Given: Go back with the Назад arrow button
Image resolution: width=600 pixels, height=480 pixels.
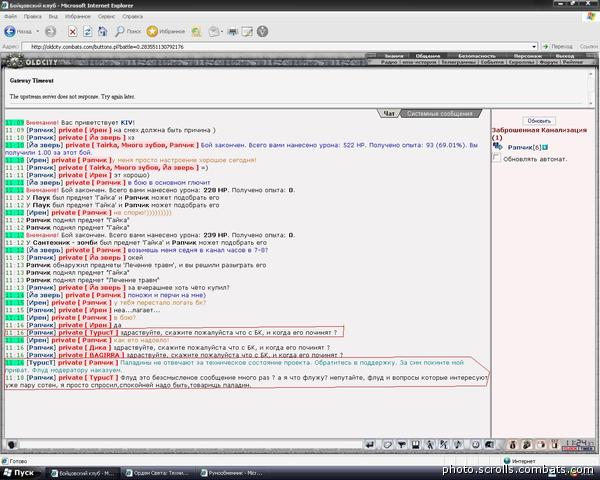Looking at the screenshot, I should pyautogui.click(x=18, y=31).
